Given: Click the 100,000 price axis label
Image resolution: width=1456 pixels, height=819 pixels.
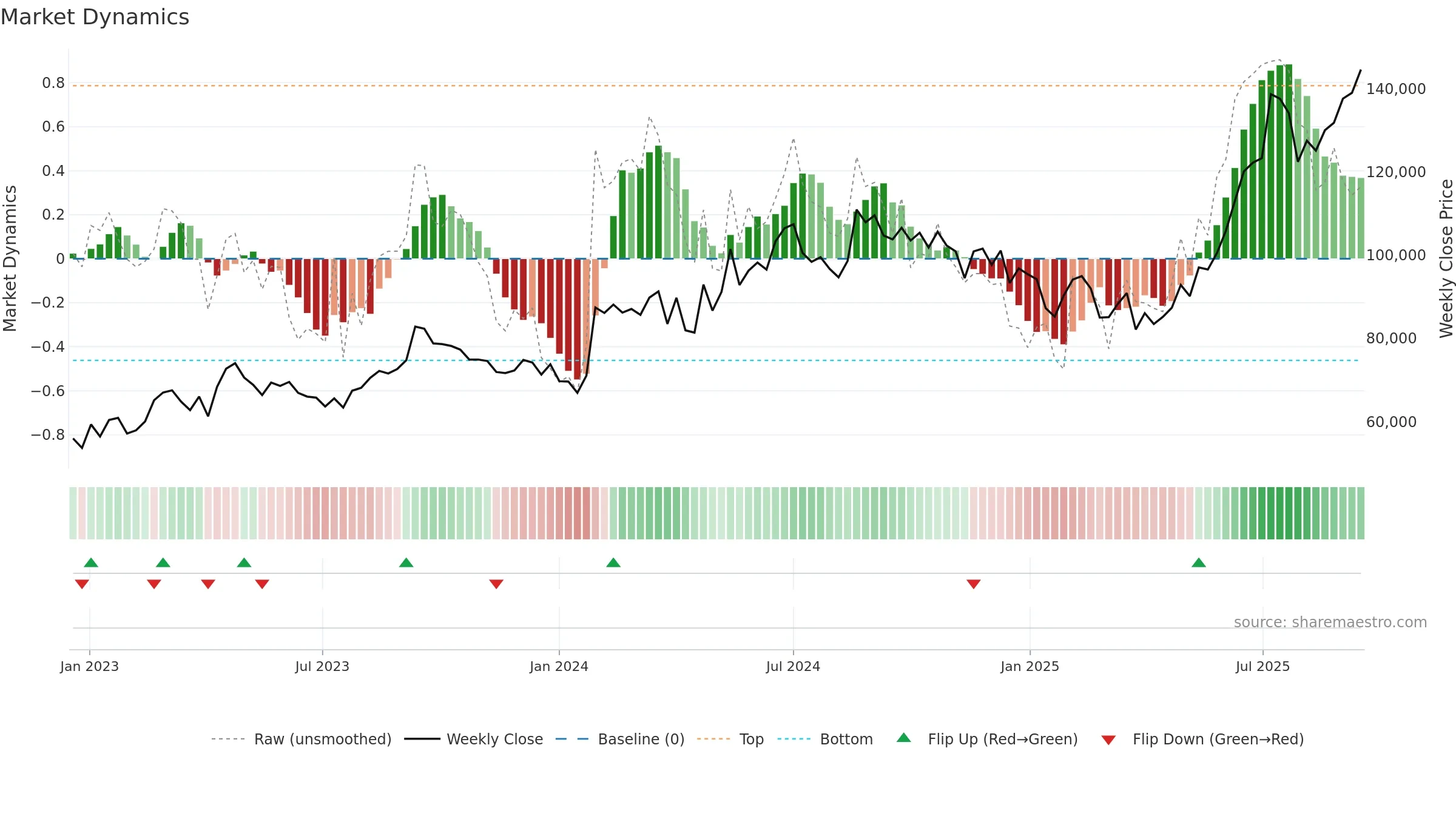Looking at the screenshot, I should (x=1396, y=255).
